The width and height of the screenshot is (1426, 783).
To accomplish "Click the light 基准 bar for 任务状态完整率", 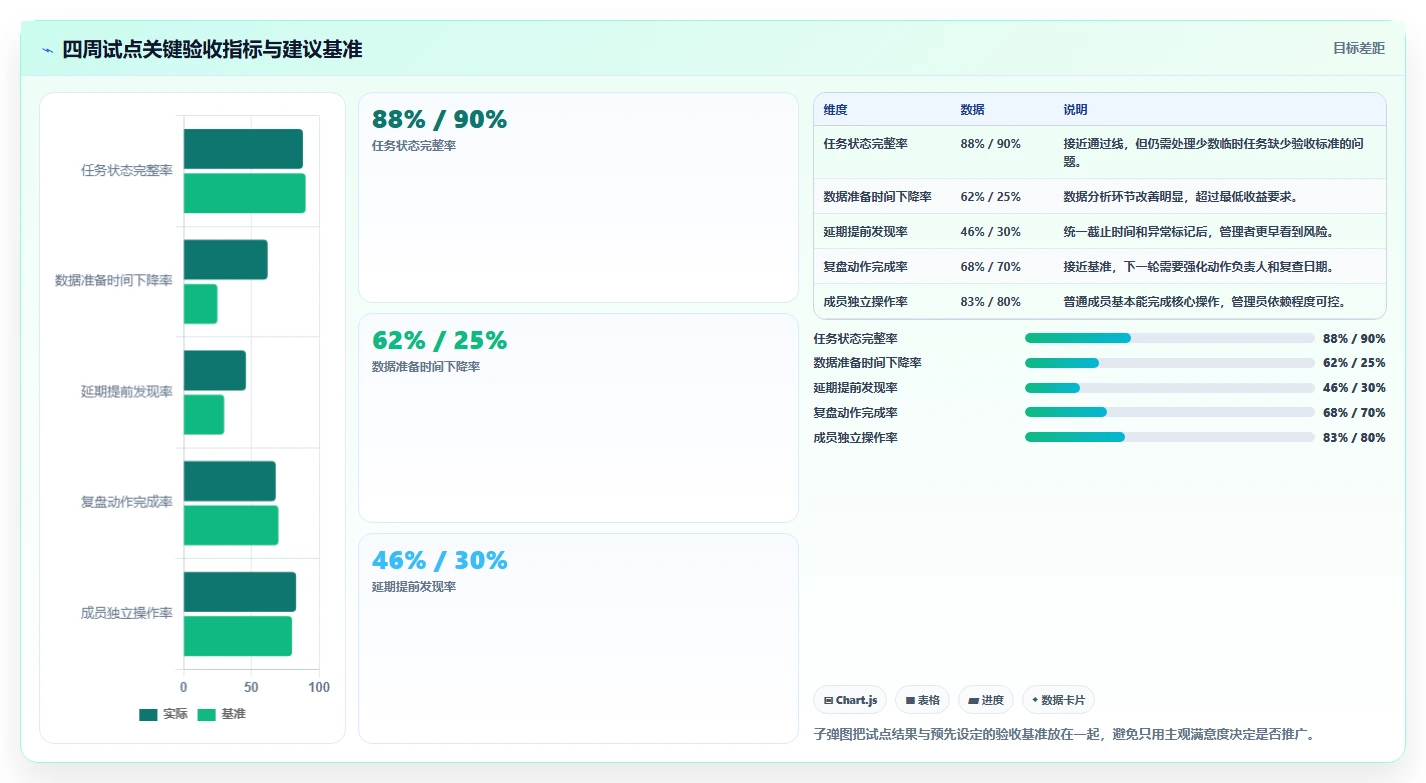I will pos(244,193).
